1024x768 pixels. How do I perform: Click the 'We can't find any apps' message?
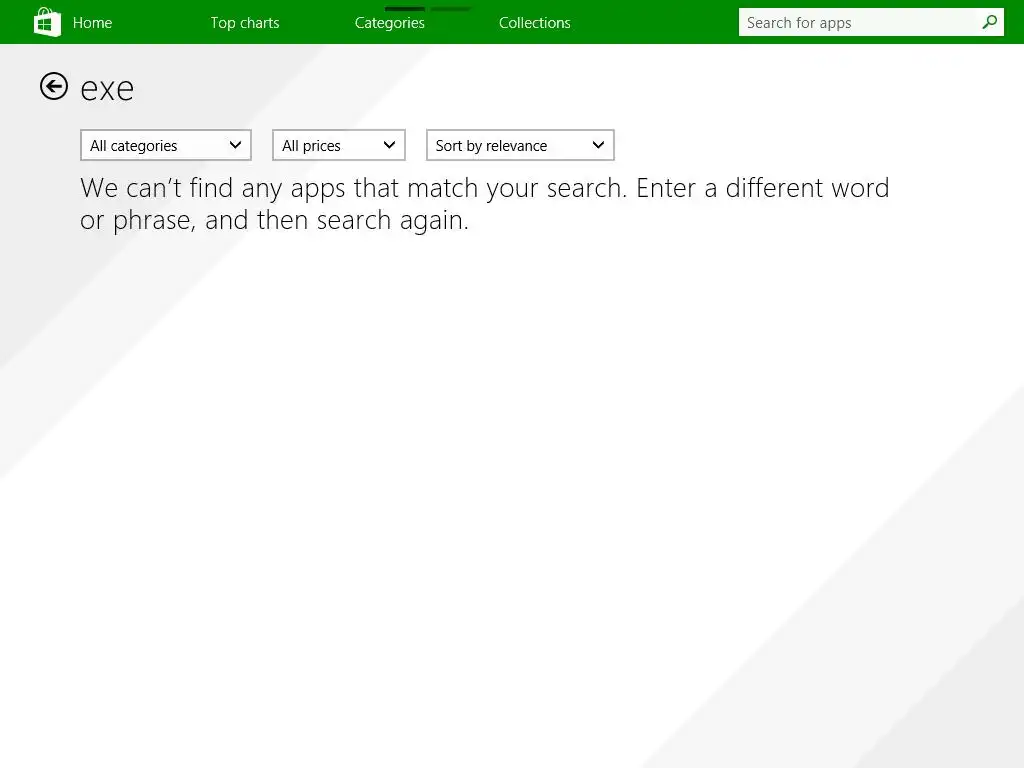(485, 204)
